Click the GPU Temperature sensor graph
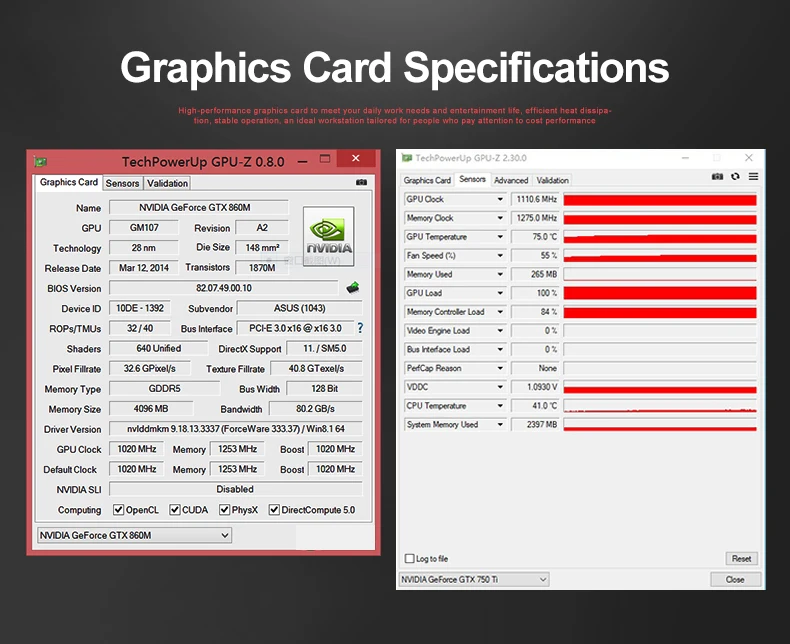This screenshot has width=790, height=644. [660, 237]
